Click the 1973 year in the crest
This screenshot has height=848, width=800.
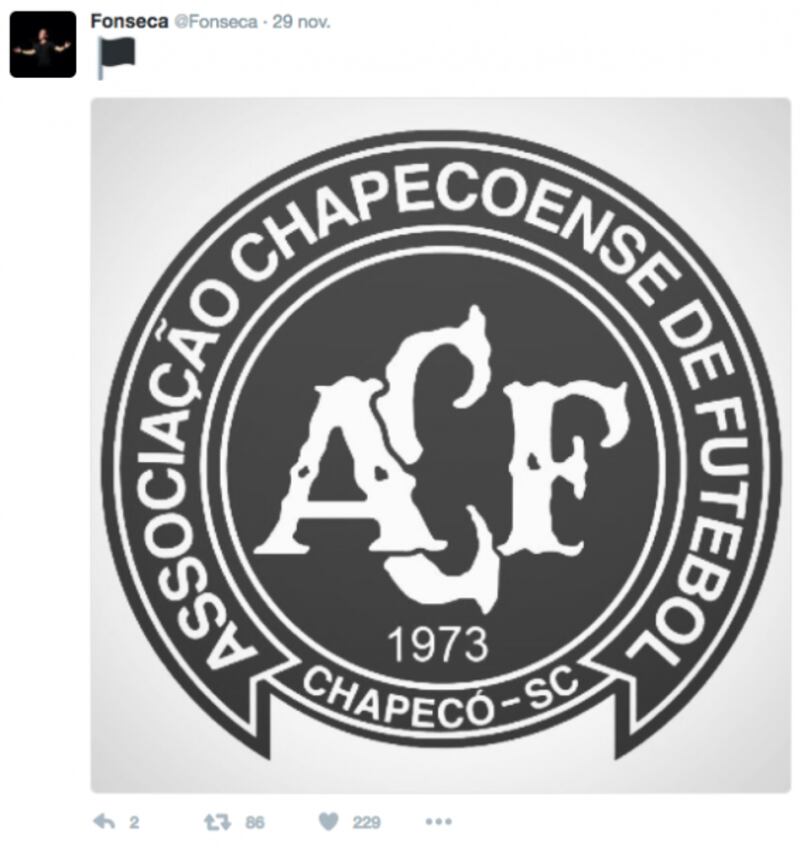pos(438,644)
